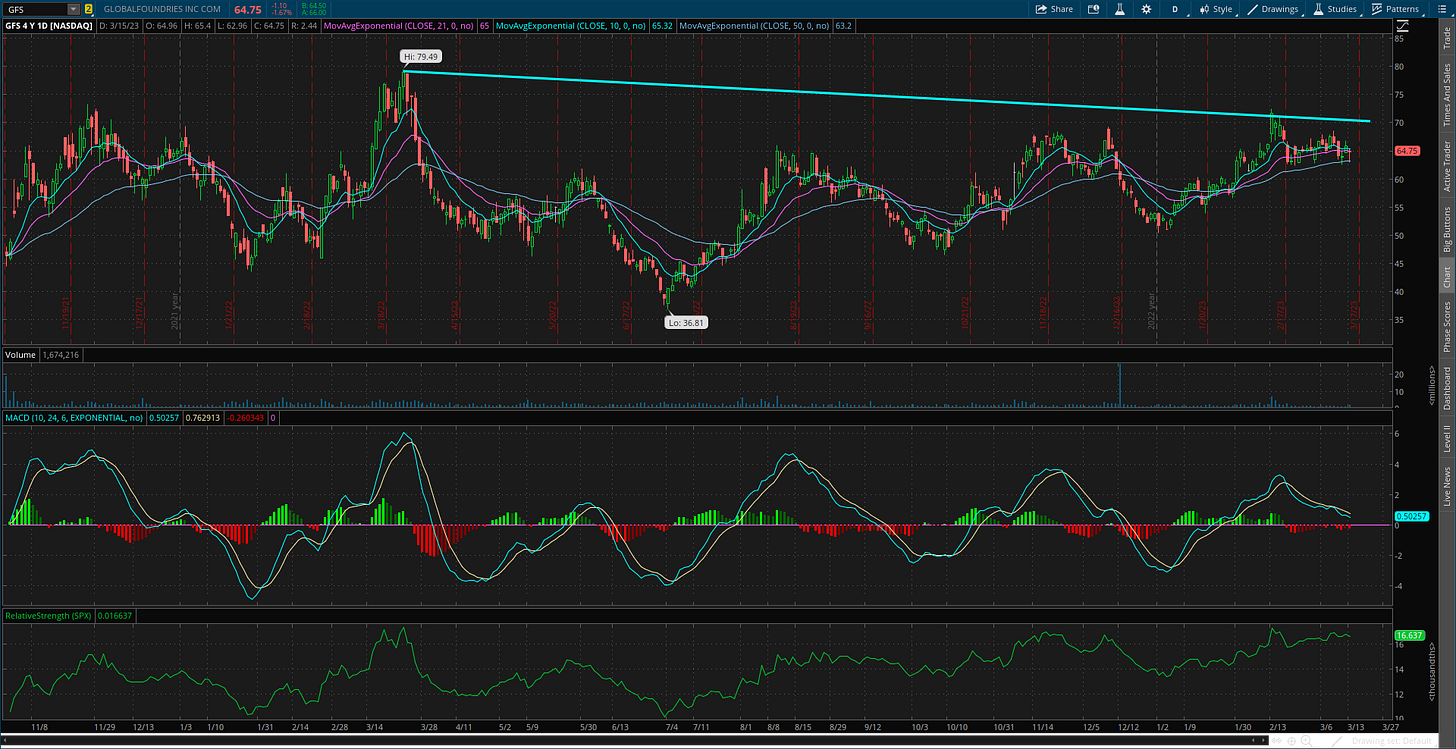This screenshot has width=1456, height=749.
Task: Change the D timeframe aggregation selector
Action: tap(1175, 9)
